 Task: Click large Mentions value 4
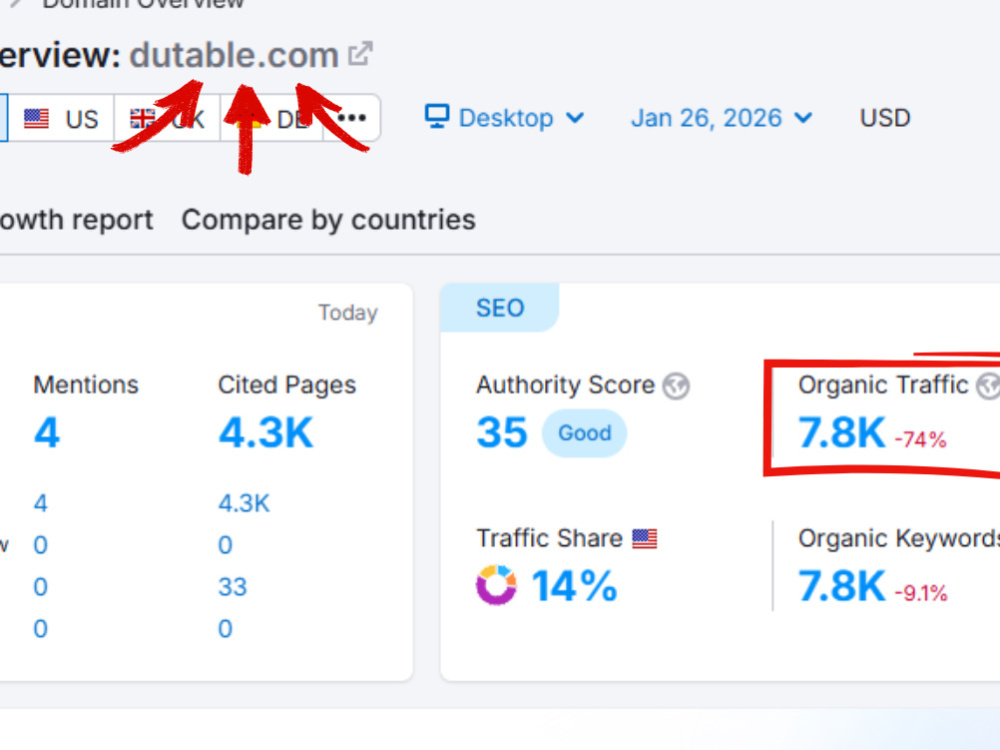click(x=47, y=433)
